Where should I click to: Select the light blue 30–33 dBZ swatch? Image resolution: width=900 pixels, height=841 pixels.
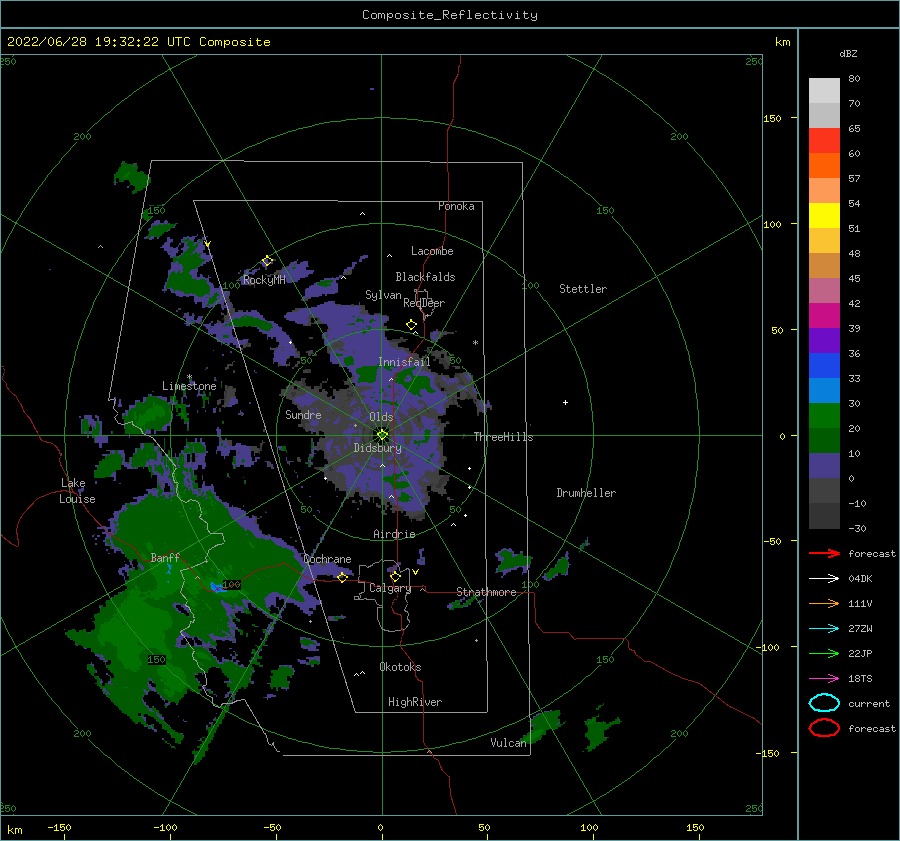(824, 391)
